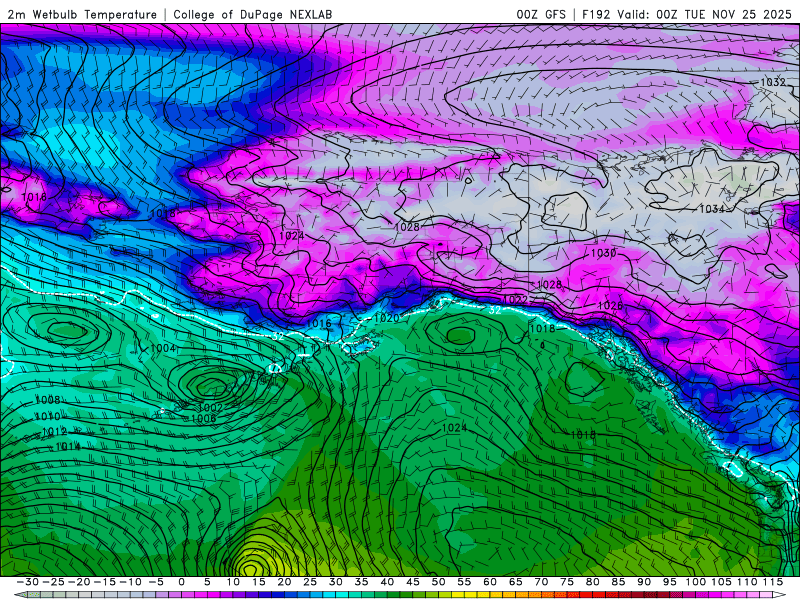Click the 40 value on the color scale
The image size is (800, 600).
(387, 582)
